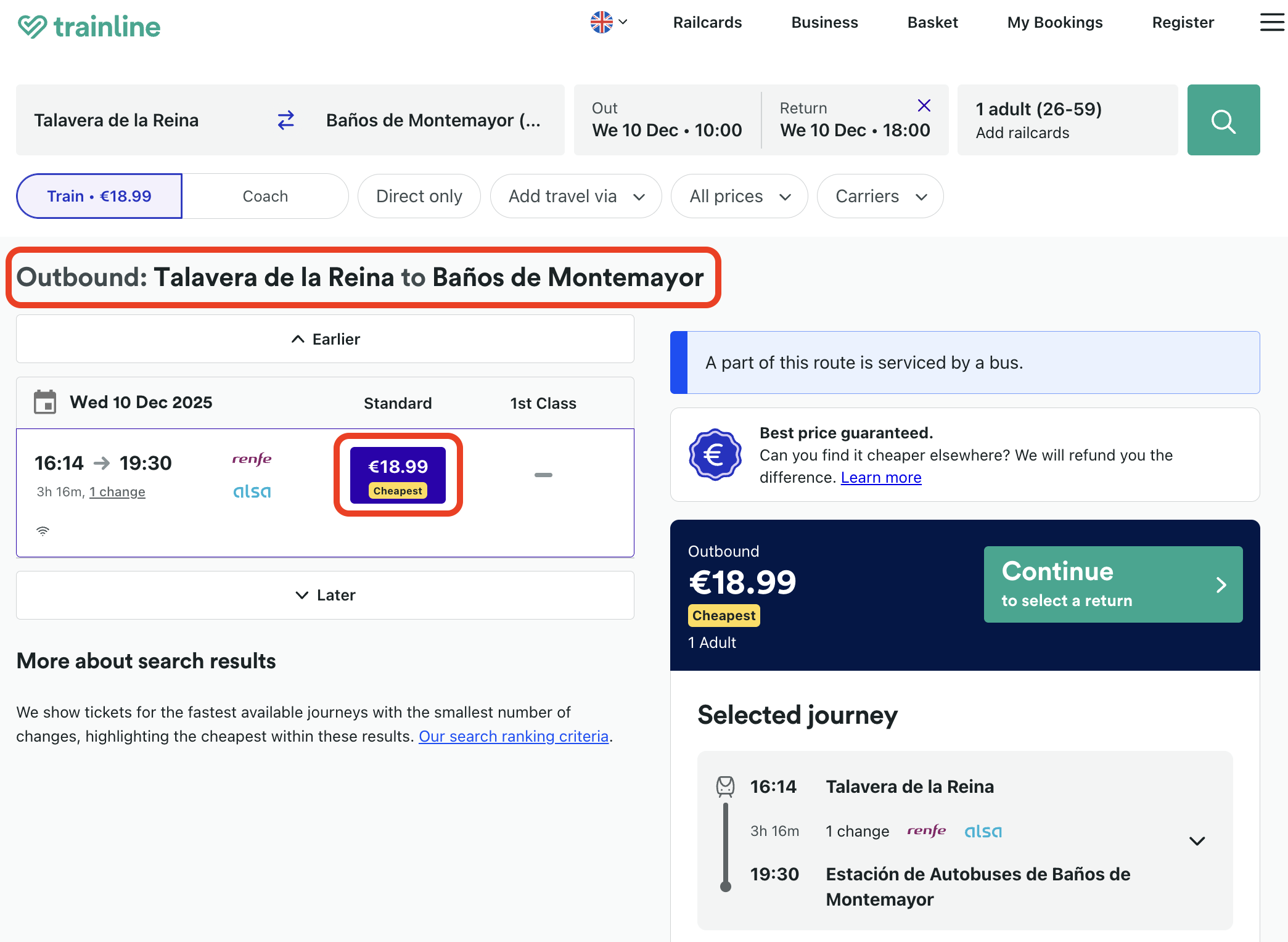Open My Bookings

pos(1054,22)
